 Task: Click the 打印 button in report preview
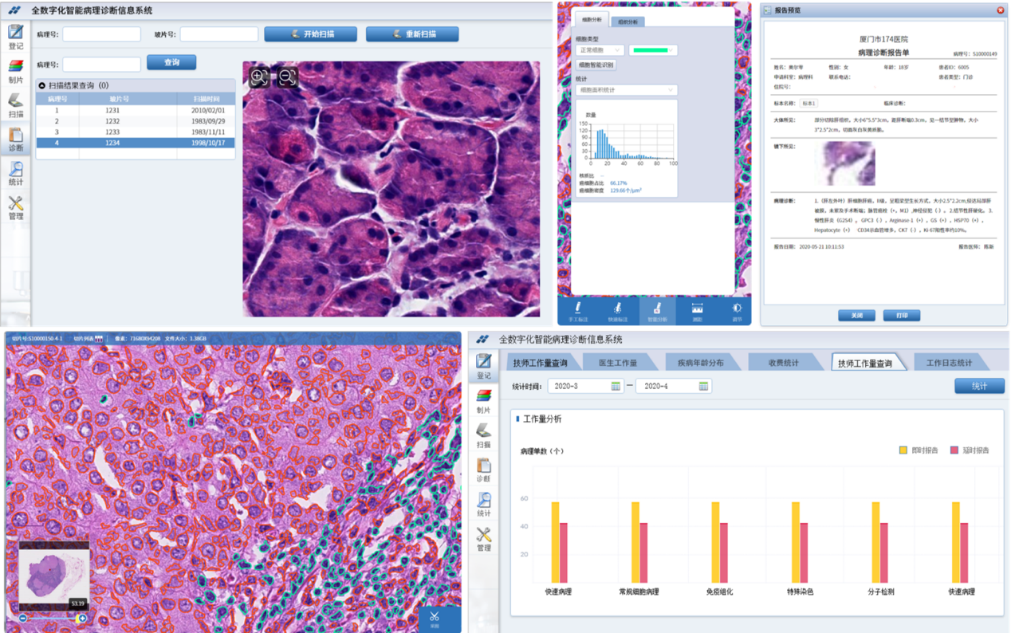tap(901, 314)
